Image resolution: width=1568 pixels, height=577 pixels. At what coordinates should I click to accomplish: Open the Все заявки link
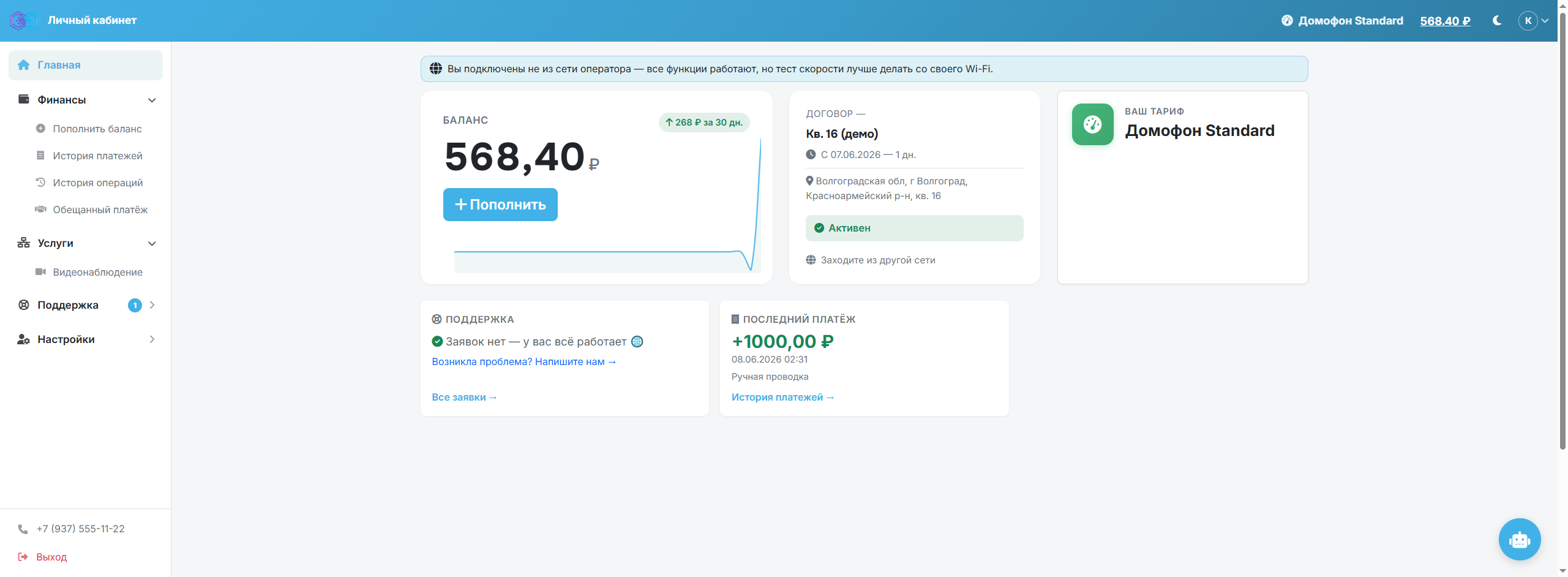[464, 397]
